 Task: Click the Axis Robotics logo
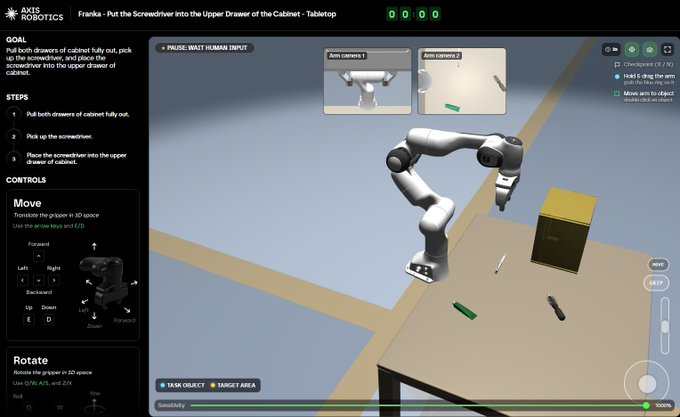point(34,14)
